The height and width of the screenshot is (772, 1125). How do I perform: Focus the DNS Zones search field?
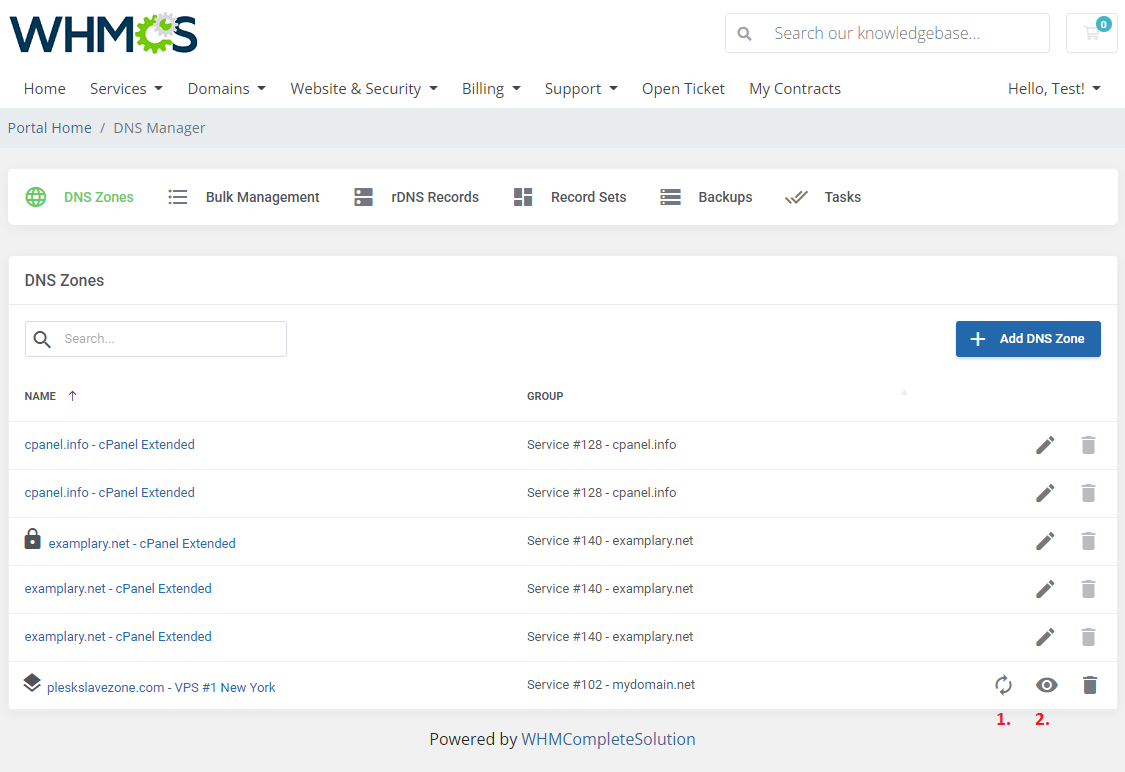click(x=156, y=339)
